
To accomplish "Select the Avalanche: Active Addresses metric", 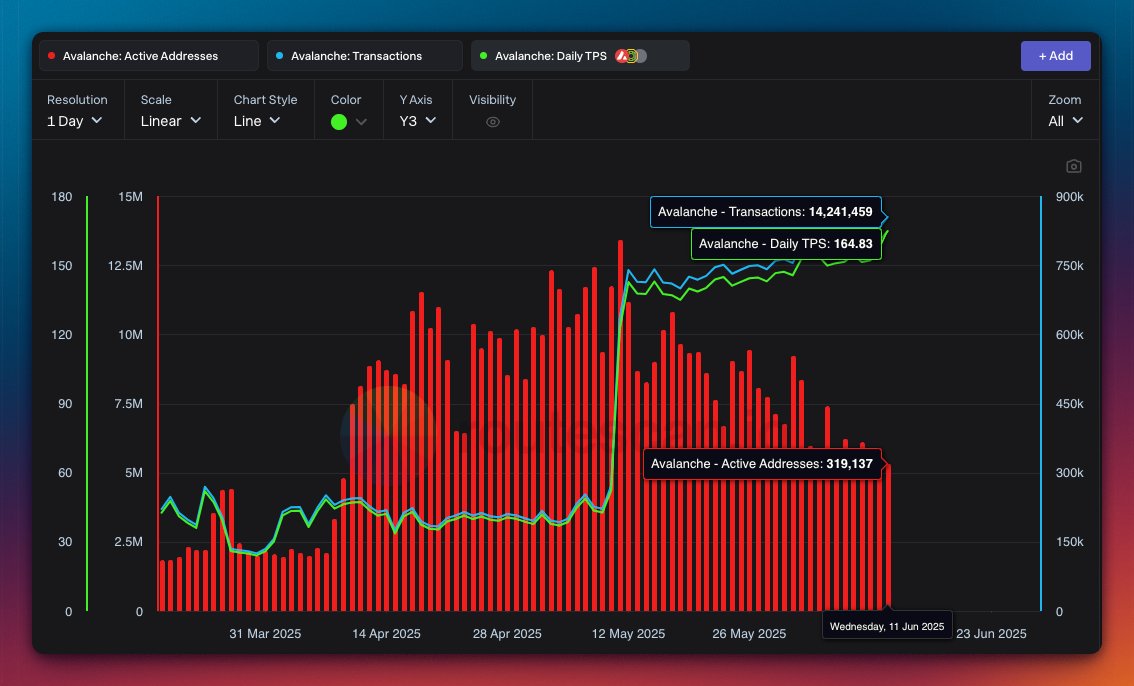I will click(x=149, y=56).
